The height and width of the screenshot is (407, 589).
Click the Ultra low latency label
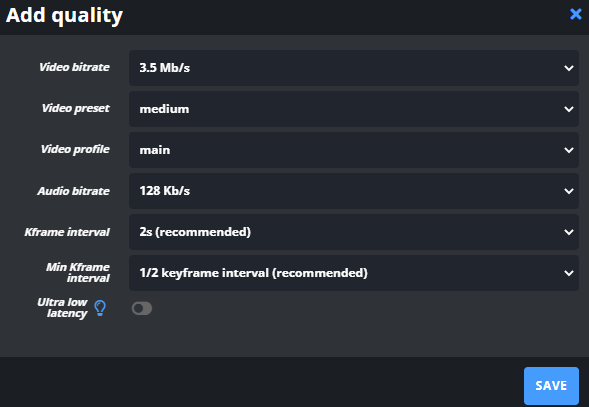(x=62, y=308)
